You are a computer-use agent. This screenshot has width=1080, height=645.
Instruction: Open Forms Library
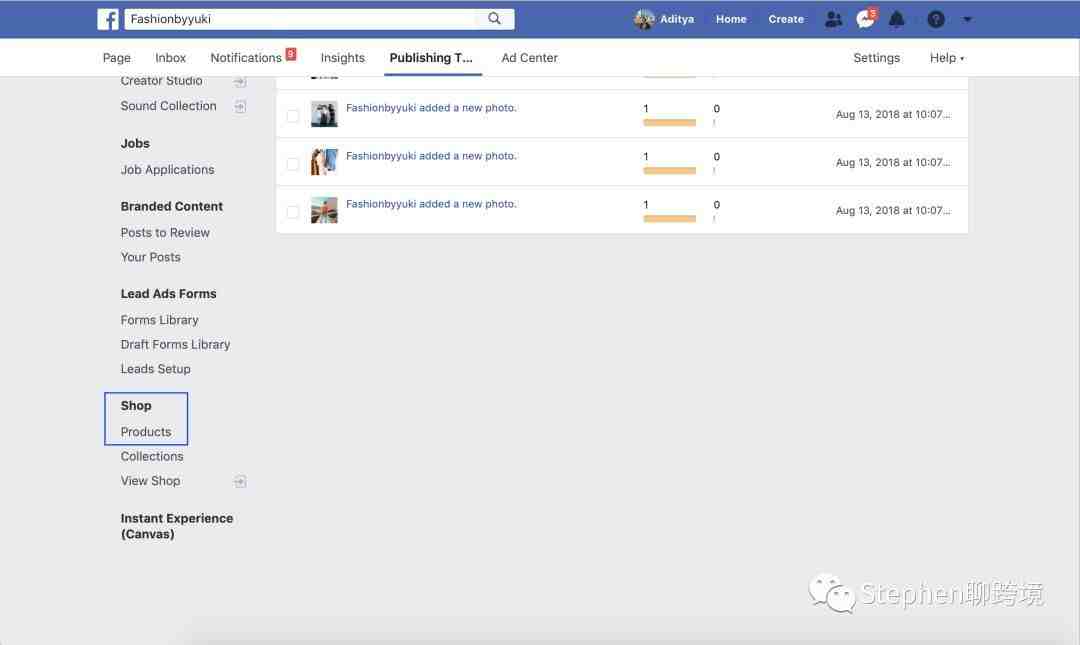coord(159,320)
